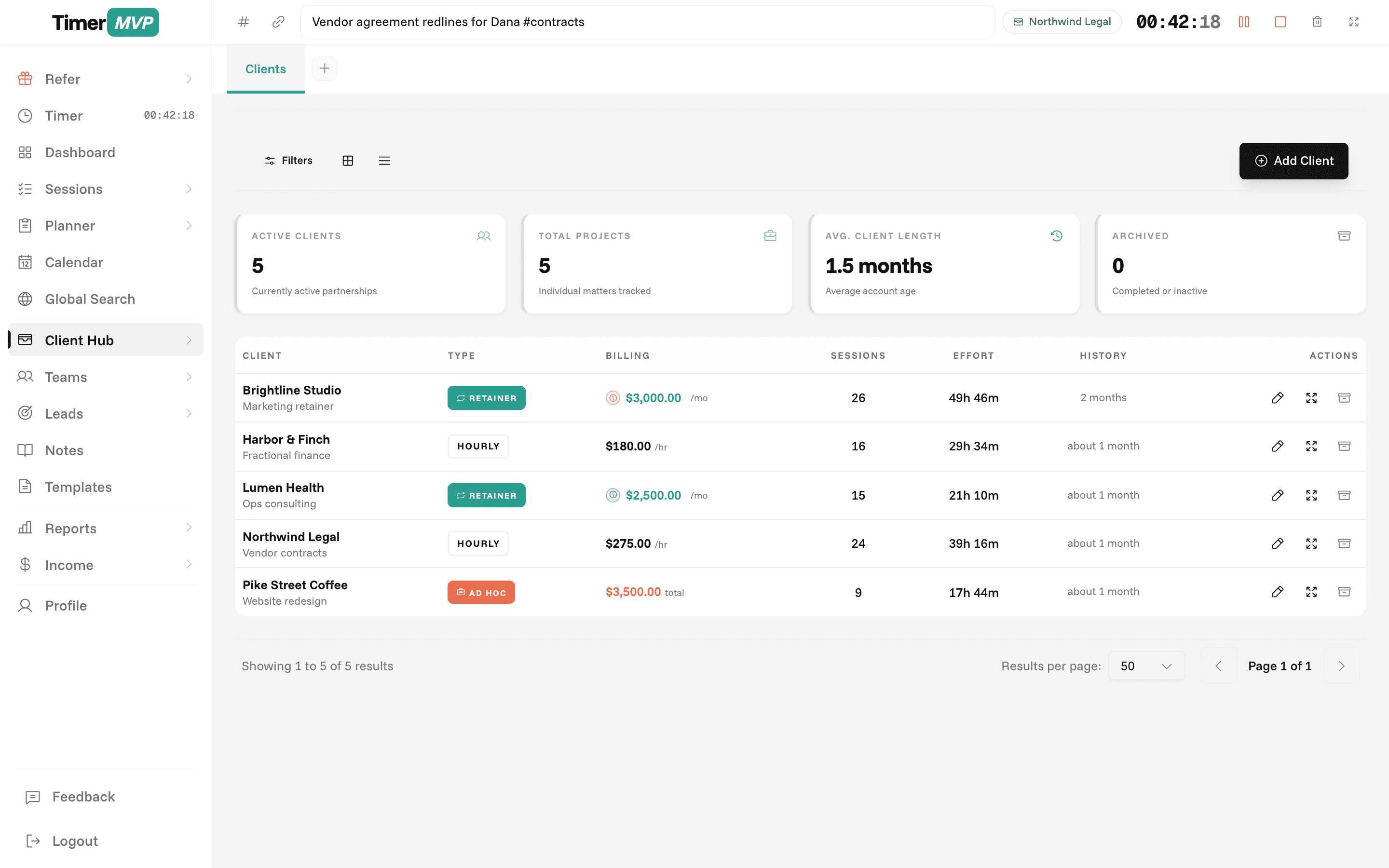Click the Northwind Legal client chip
The width and height of the screenshot is (1389, 868).
click(x=1062, y=22)
